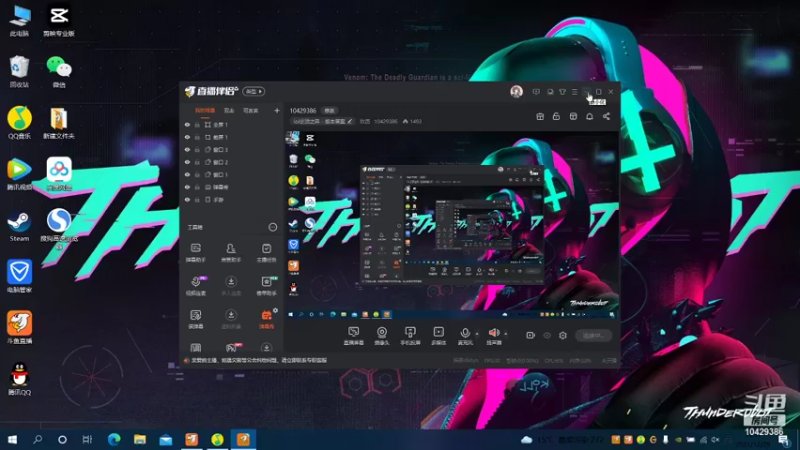Screen dimensions: 800x450
Task: Switch to the second scene tab
Action: pos(229,111)
